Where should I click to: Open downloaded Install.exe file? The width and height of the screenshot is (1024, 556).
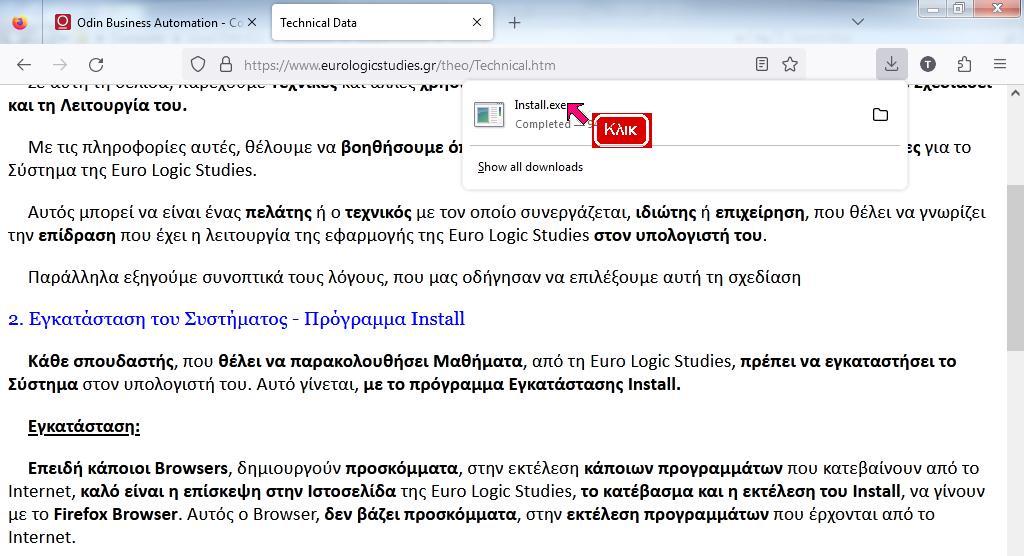tap(664, 114)
